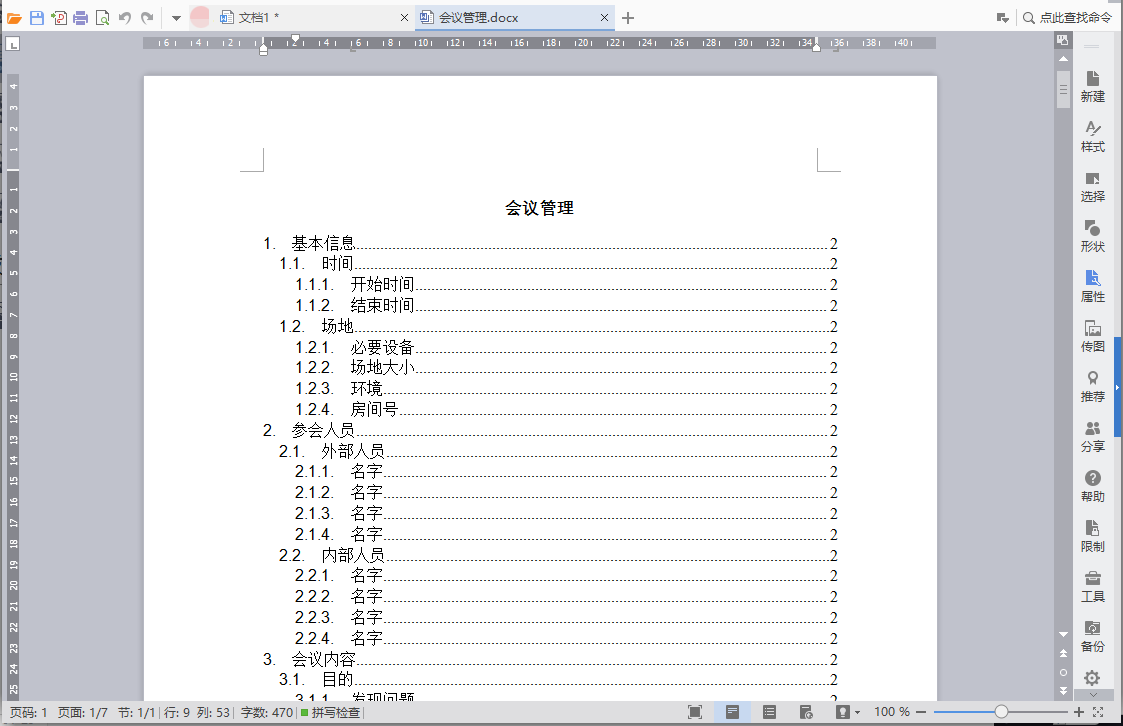Click 页码: 1 in the status bar

click(x=29, y=712)
